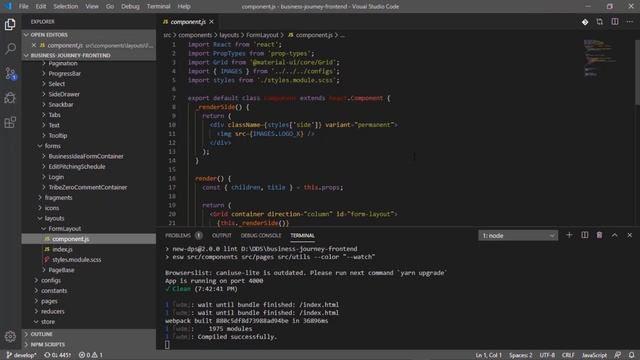Change language mode JavaScript in status bar
The height and width of the screenshot is (360, 640).
[x=594, y=355]
